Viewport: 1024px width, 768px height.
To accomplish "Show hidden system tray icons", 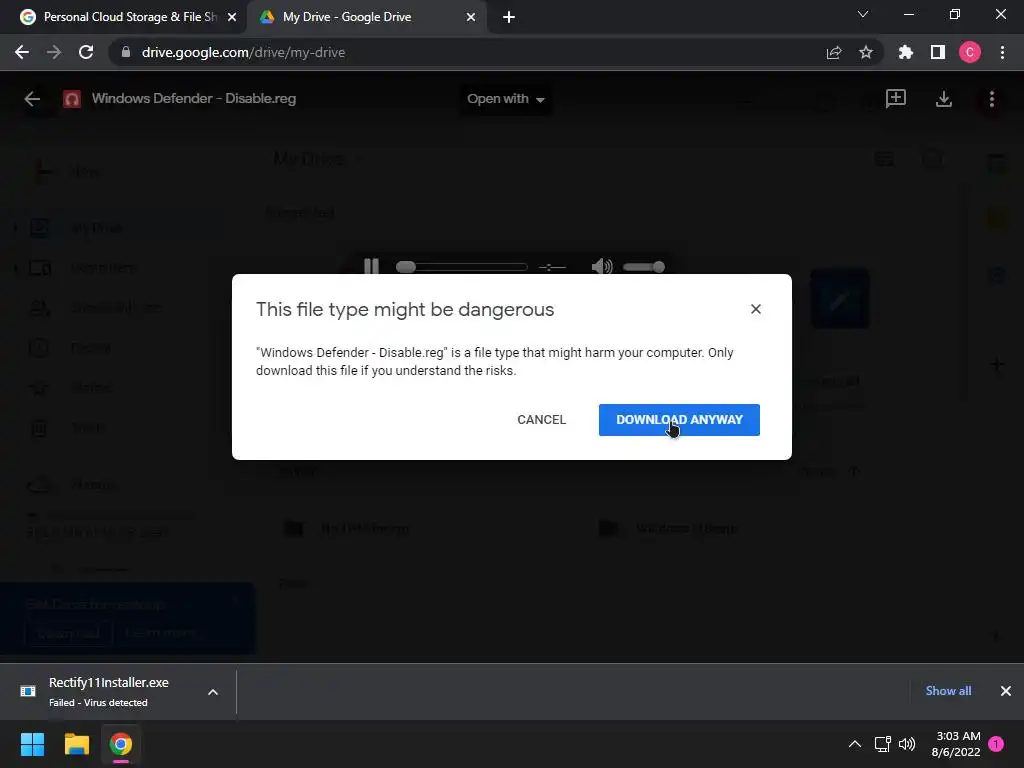I will 855,744.
